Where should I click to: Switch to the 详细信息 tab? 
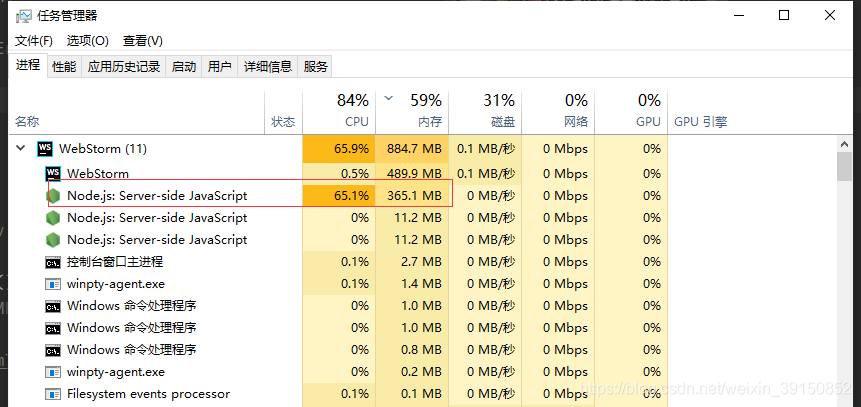(268, 67)
